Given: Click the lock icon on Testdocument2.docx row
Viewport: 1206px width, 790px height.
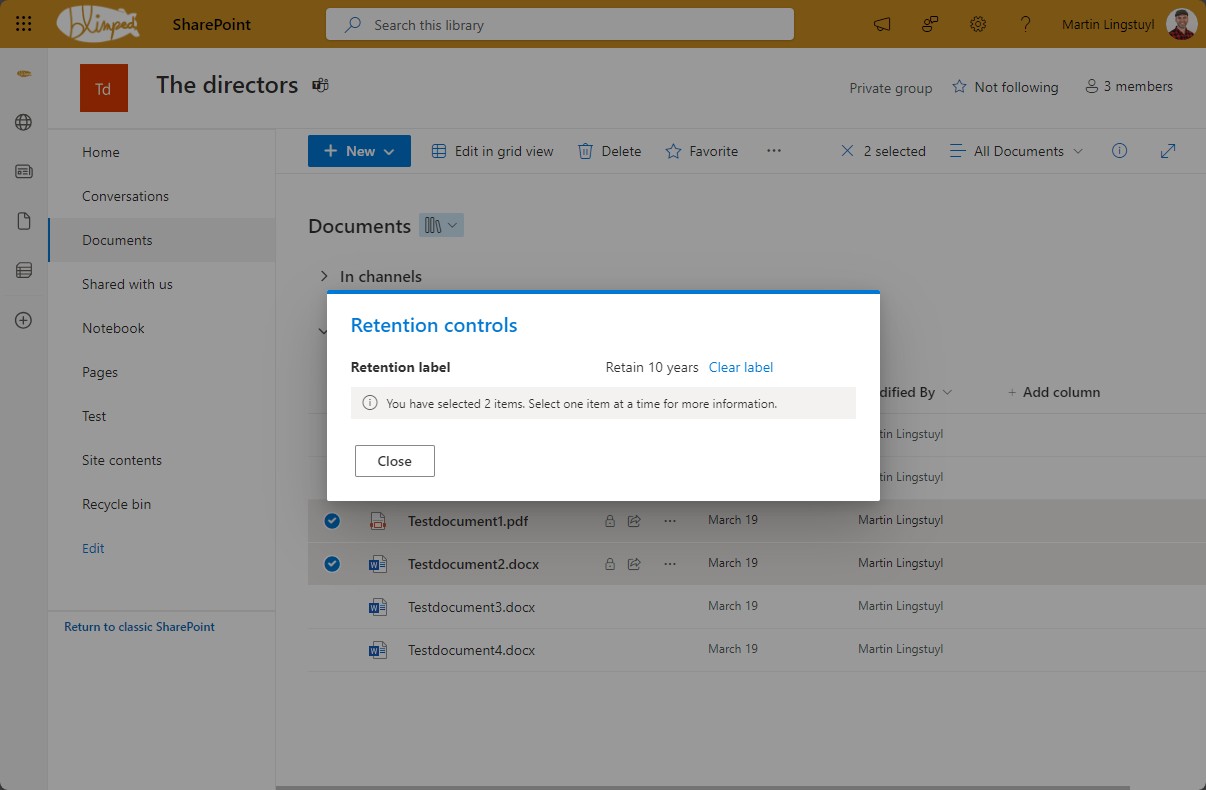Looking at the screenshot, I should (609, 564).
